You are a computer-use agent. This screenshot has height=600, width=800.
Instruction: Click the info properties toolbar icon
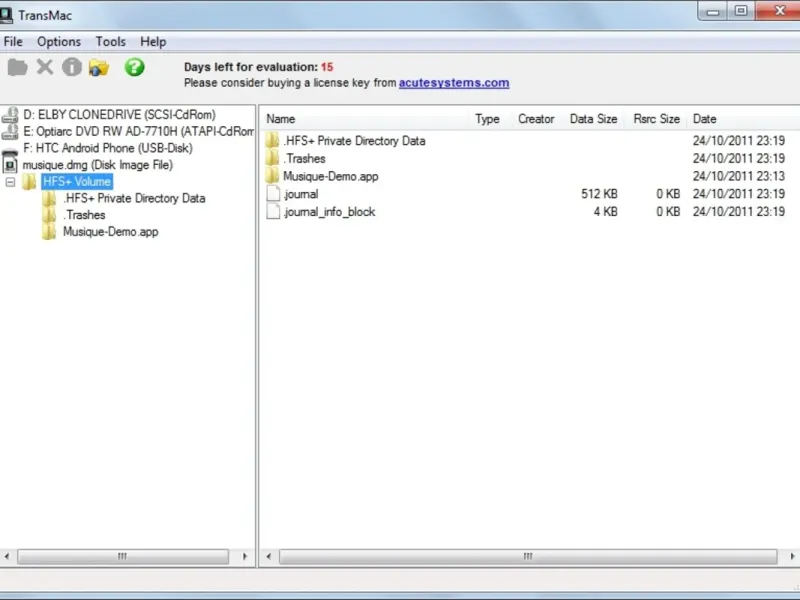(x=72, y=67)
